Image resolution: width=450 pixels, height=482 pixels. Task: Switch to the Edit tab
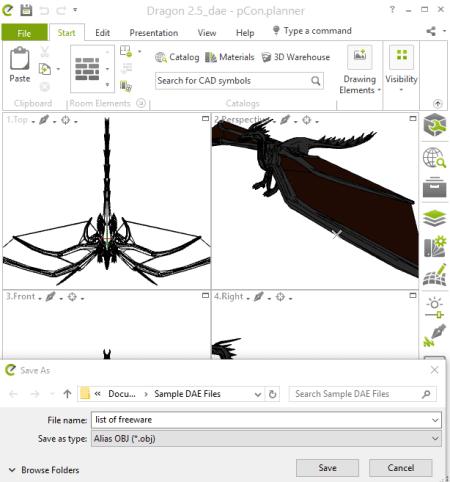pos(102,33)
